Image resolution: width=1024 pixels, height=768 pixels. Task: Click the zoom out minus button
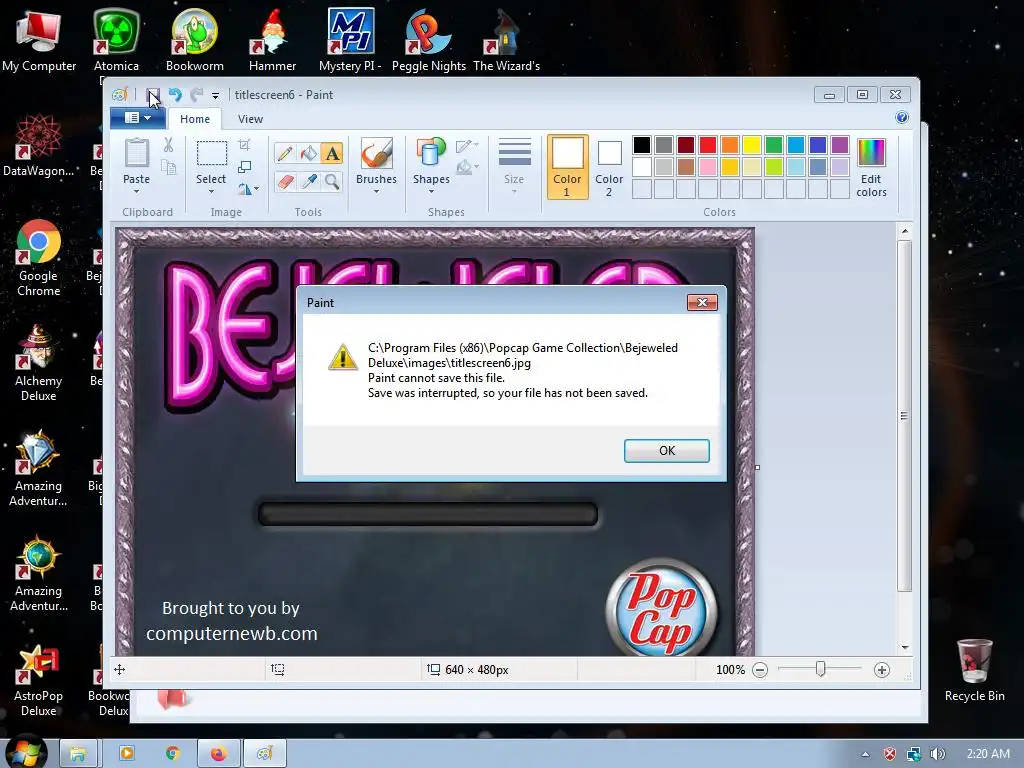tap(760, 670)
